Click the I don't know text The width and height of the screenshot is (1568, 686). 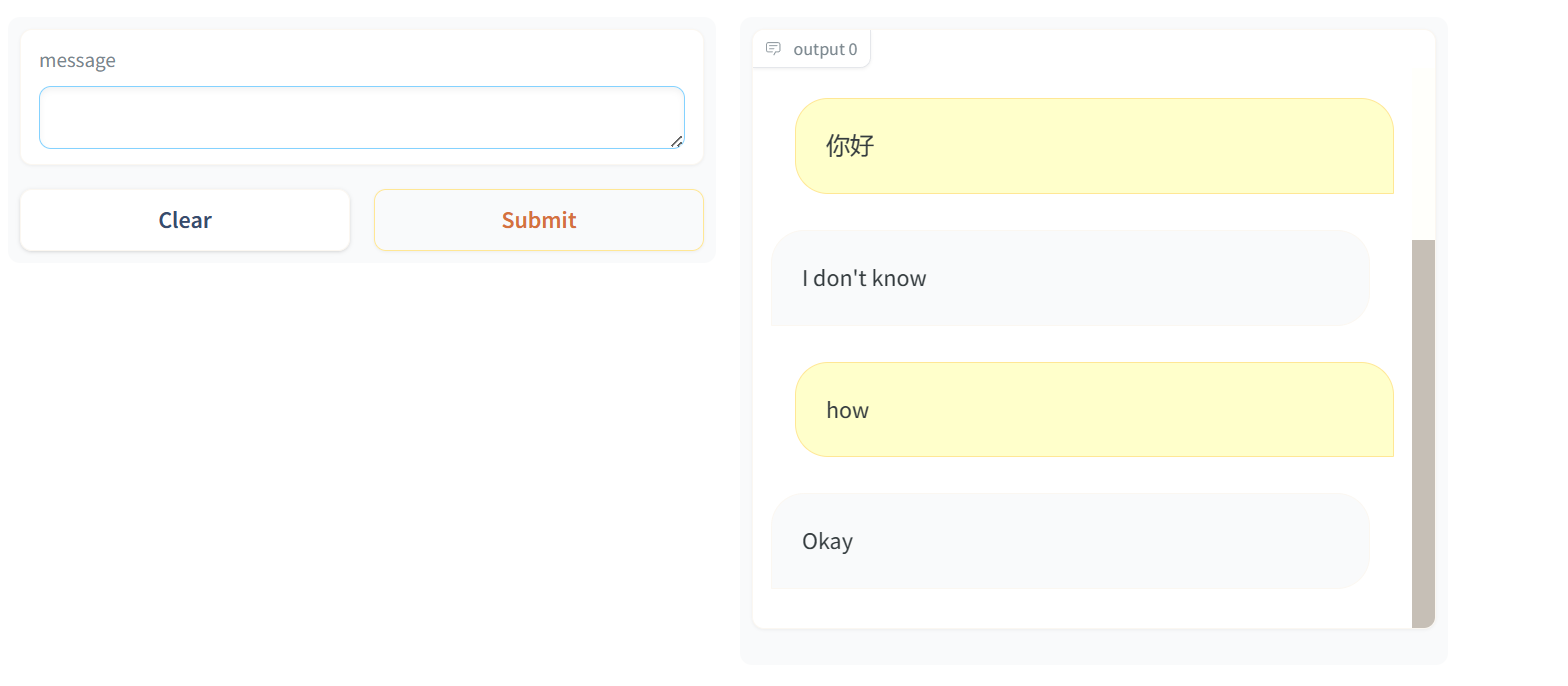[x=864, y=278]
